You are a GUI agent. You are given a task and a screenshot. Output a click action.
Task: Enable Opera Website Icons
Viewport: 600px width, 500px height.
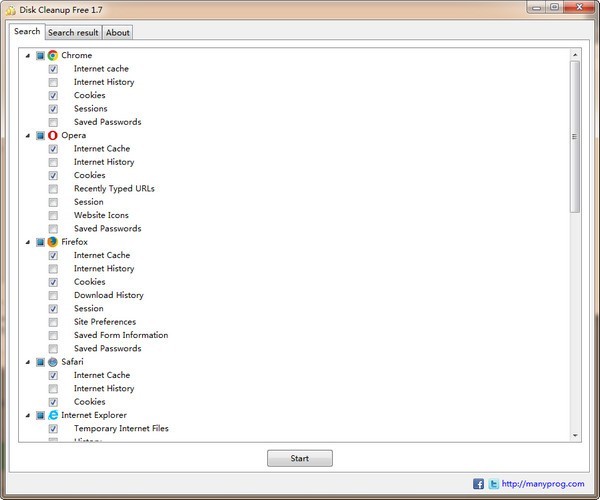coord(53,215)
